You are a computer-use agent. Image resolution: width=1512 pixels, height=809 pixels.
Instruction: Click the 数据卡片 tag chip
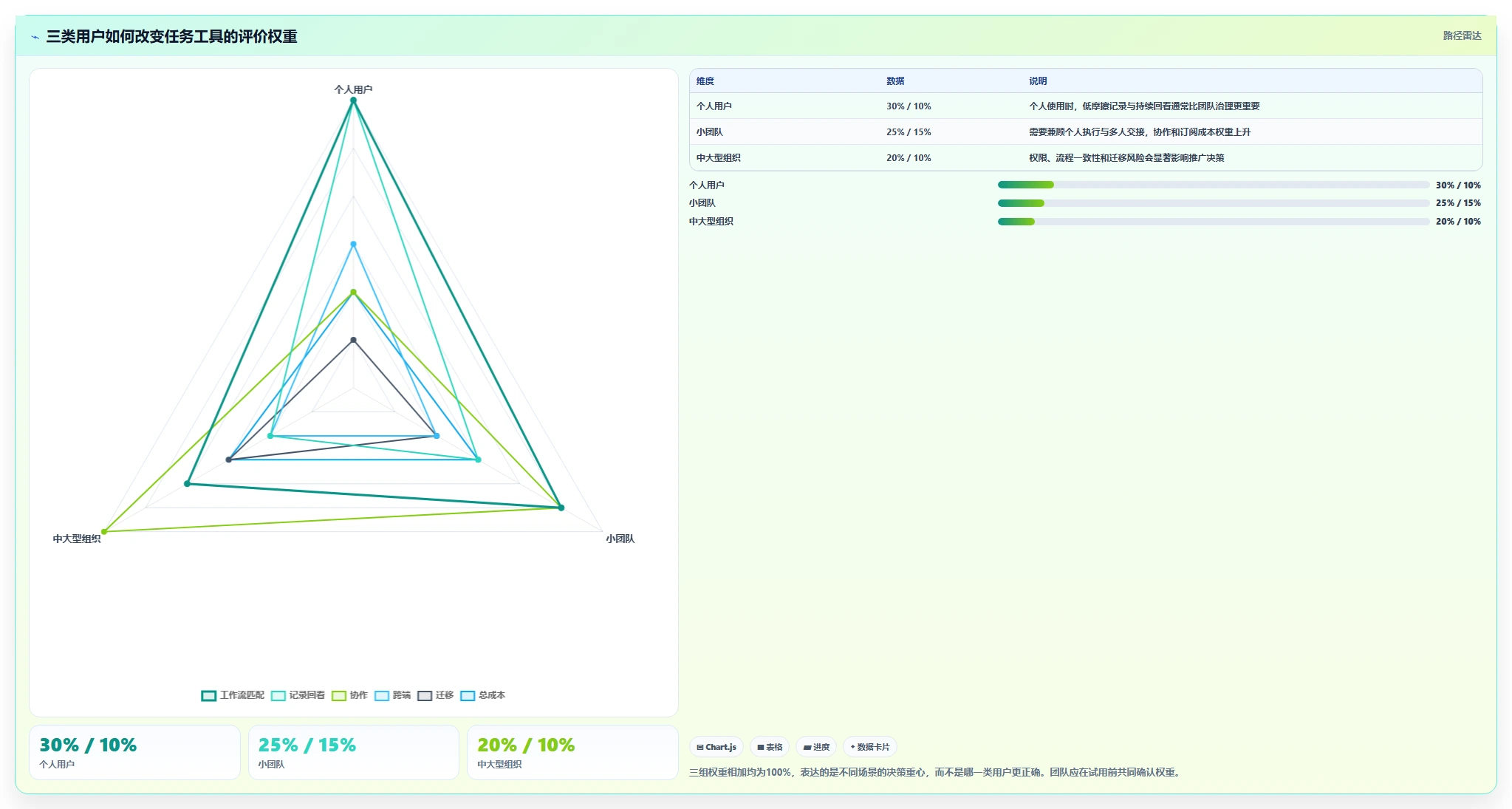[x=870, y=747]
